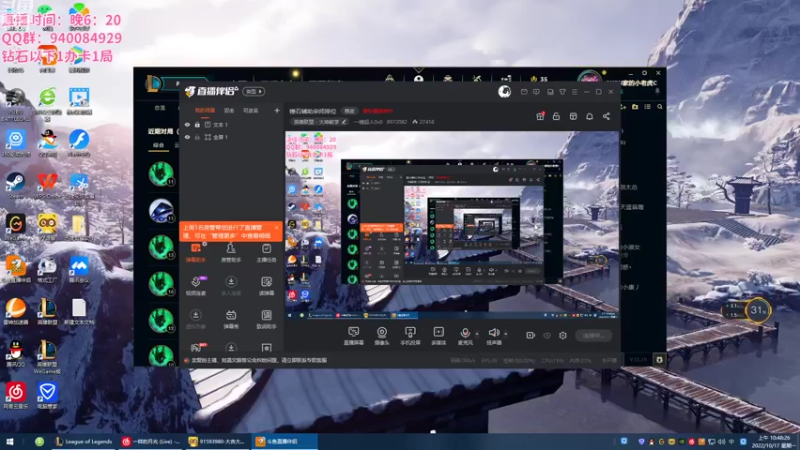The image size is (800, 450).
Task: Hide the 文本 1 source layer
Action: (187, 124)
